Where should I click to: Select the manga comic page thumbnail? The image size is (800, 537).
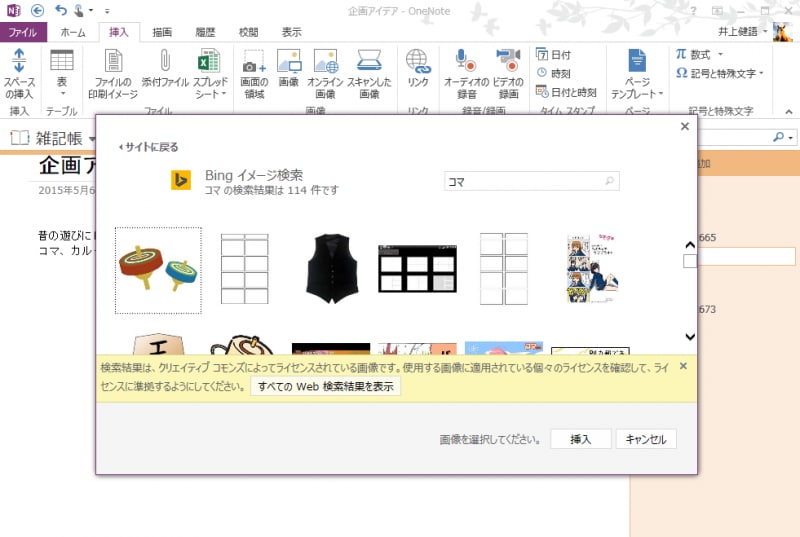[591, 268]
